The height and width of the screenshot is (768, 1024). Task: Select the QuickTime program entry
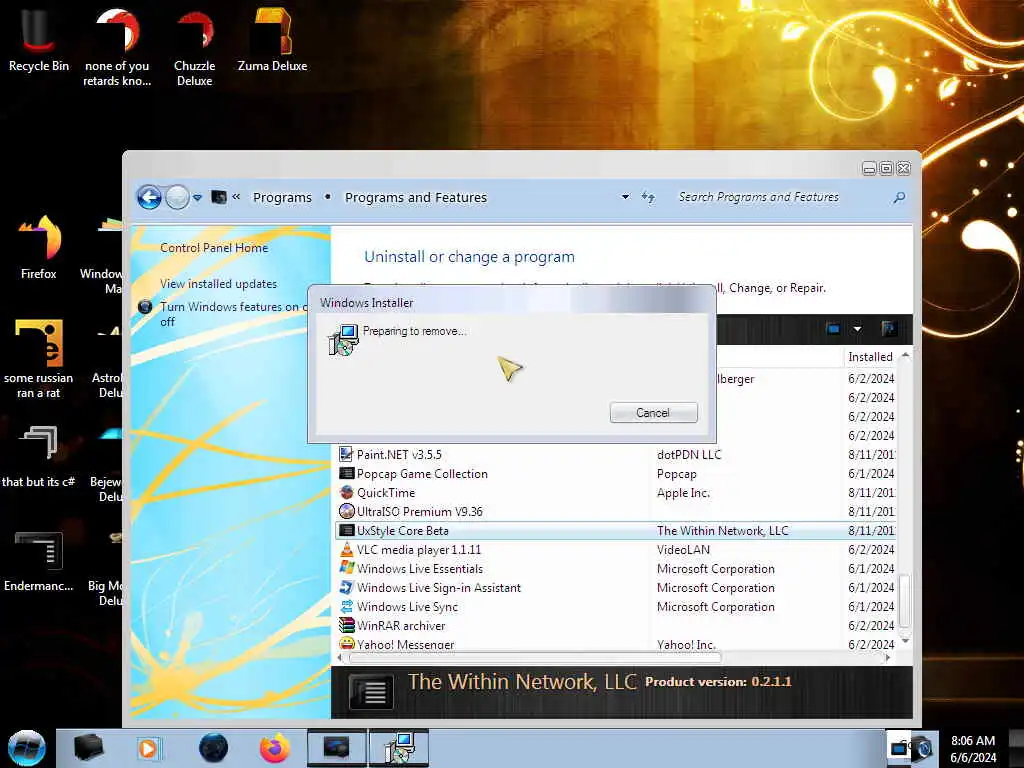tap(616, 492)
